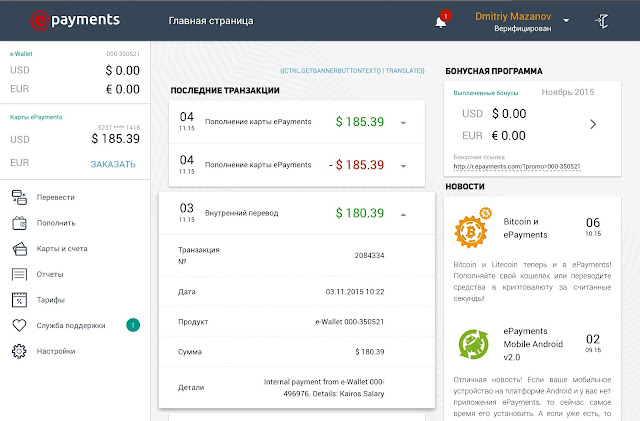Viewport: 640px width, 421px height.
Task: Click the ePayments logo
Action: 76,20
